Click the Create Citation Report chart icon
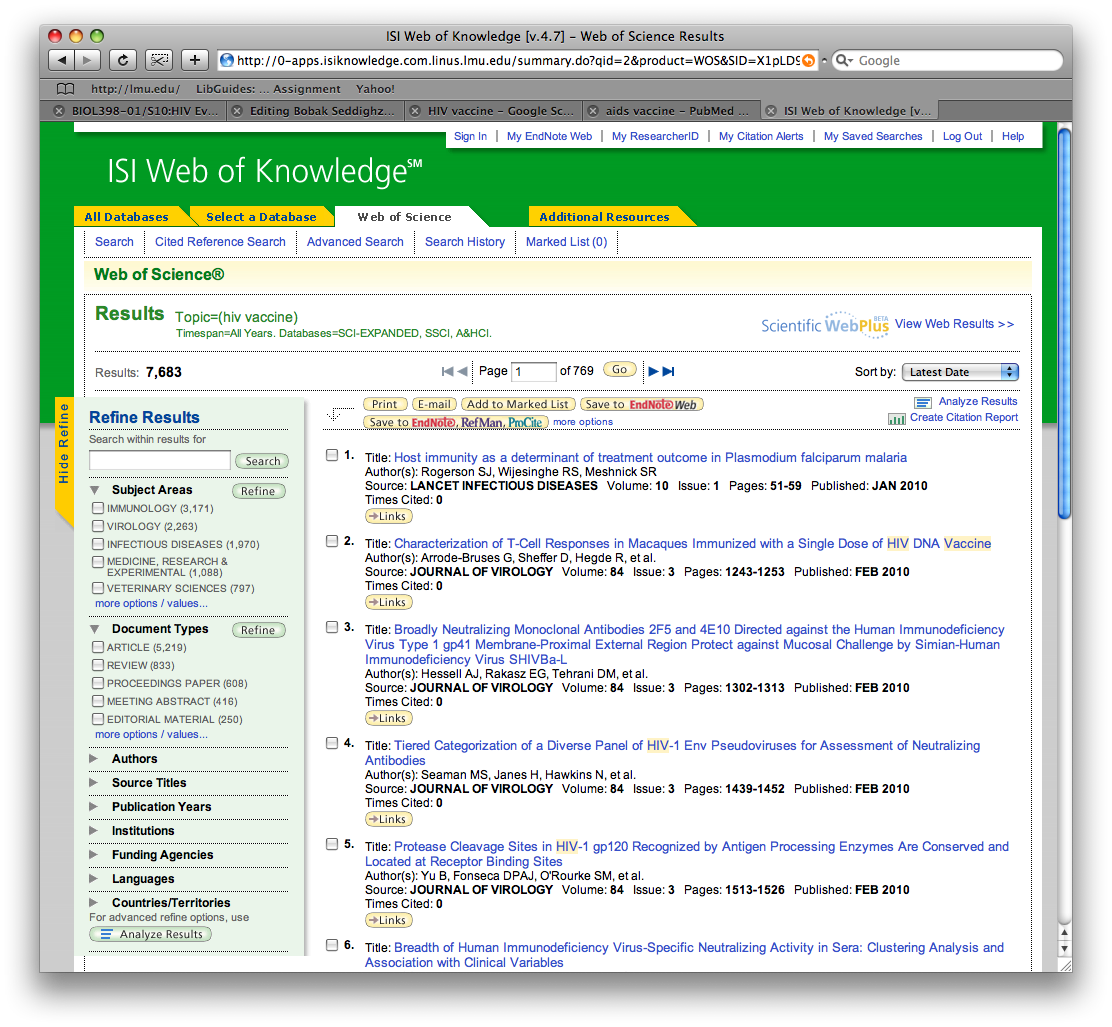1112x1027 pixels. coord(897,418)
